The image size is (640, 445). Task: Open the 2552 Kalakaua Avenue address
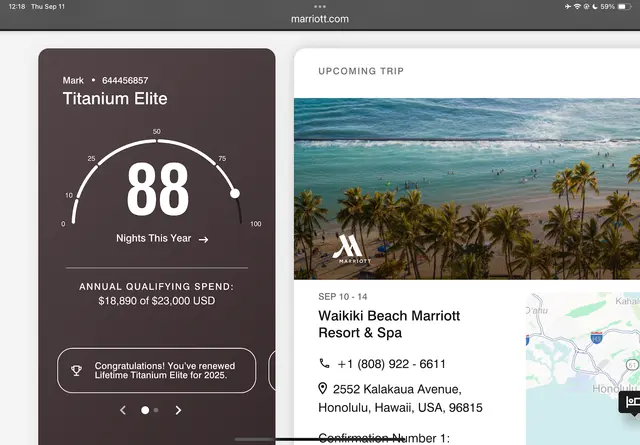pyautogui.click(x=400, y=398)
